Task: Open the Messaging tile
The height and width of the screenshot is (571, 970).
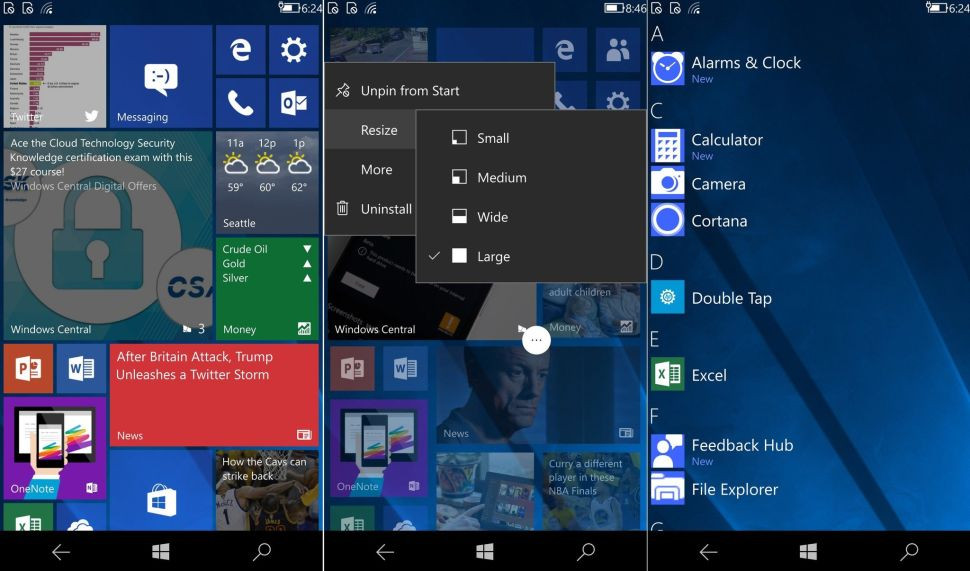Action: point(161,77)
